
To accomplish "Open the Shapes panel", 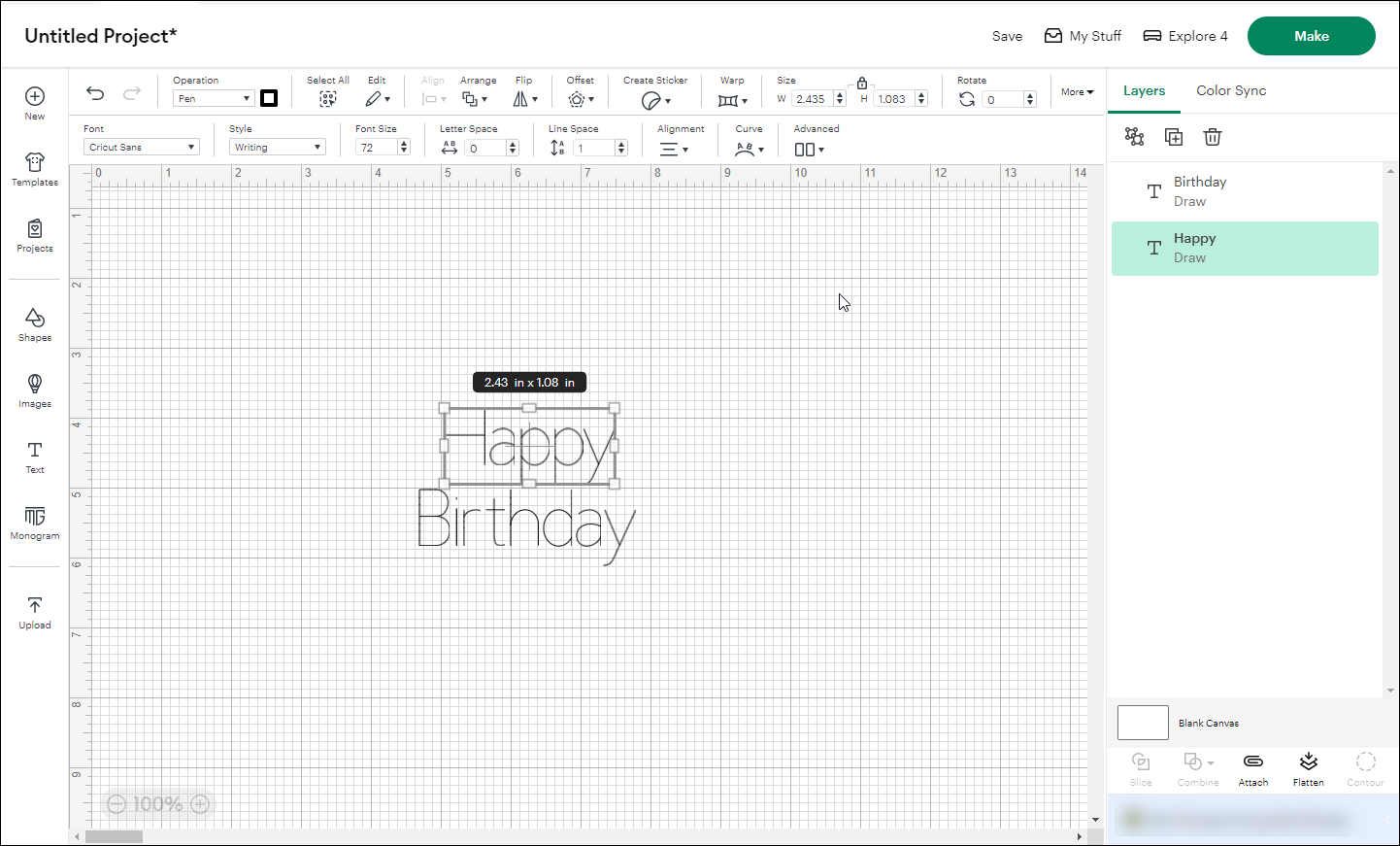I will pyautogui.click(x=34, y=323).
